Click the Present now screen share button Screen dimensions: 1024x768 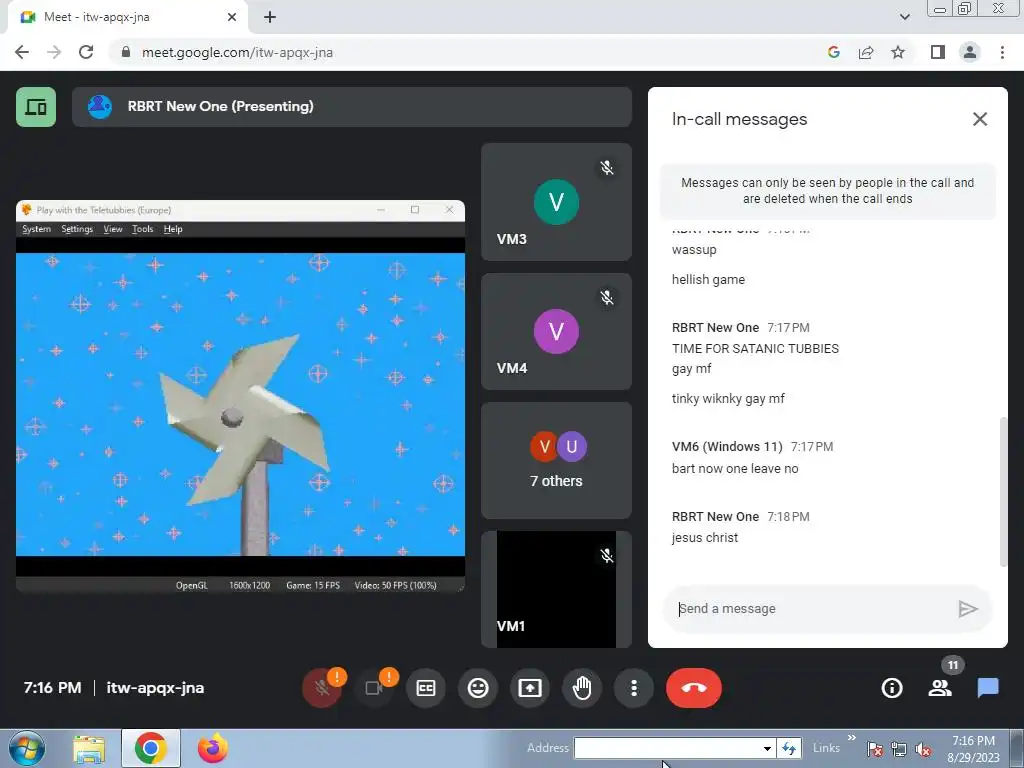coord(530,688)
